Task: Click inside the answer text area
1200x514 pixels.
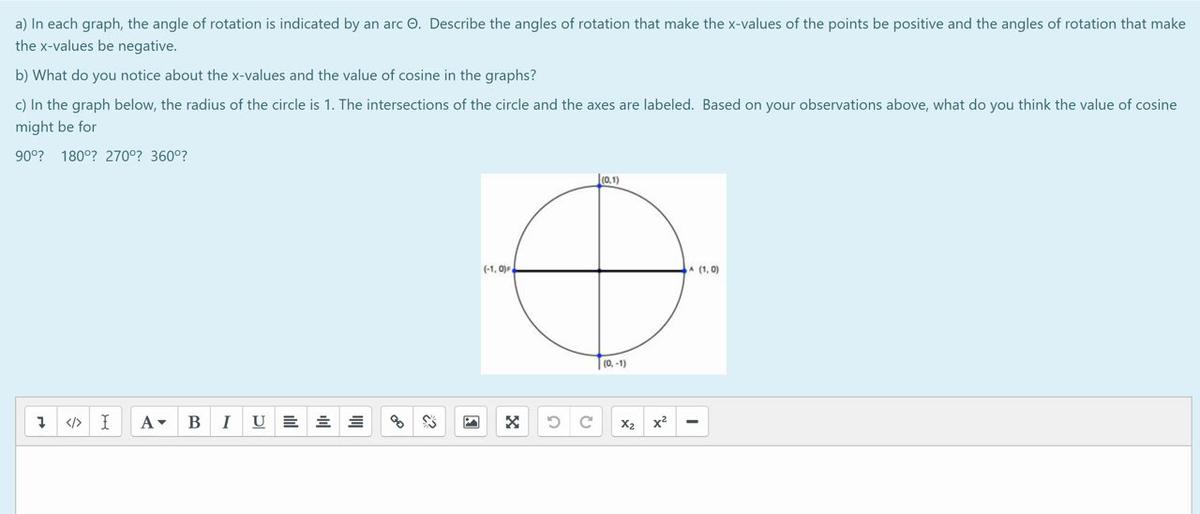Action: tap(600, 480)
